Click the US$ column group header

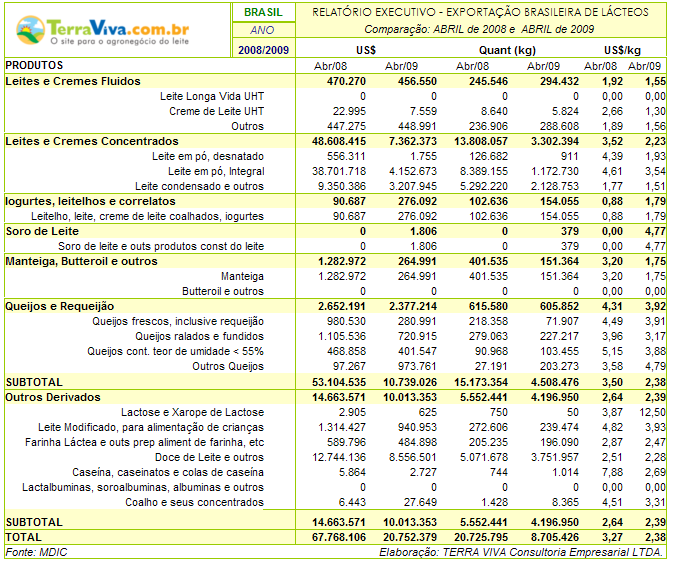click(366, 50)
